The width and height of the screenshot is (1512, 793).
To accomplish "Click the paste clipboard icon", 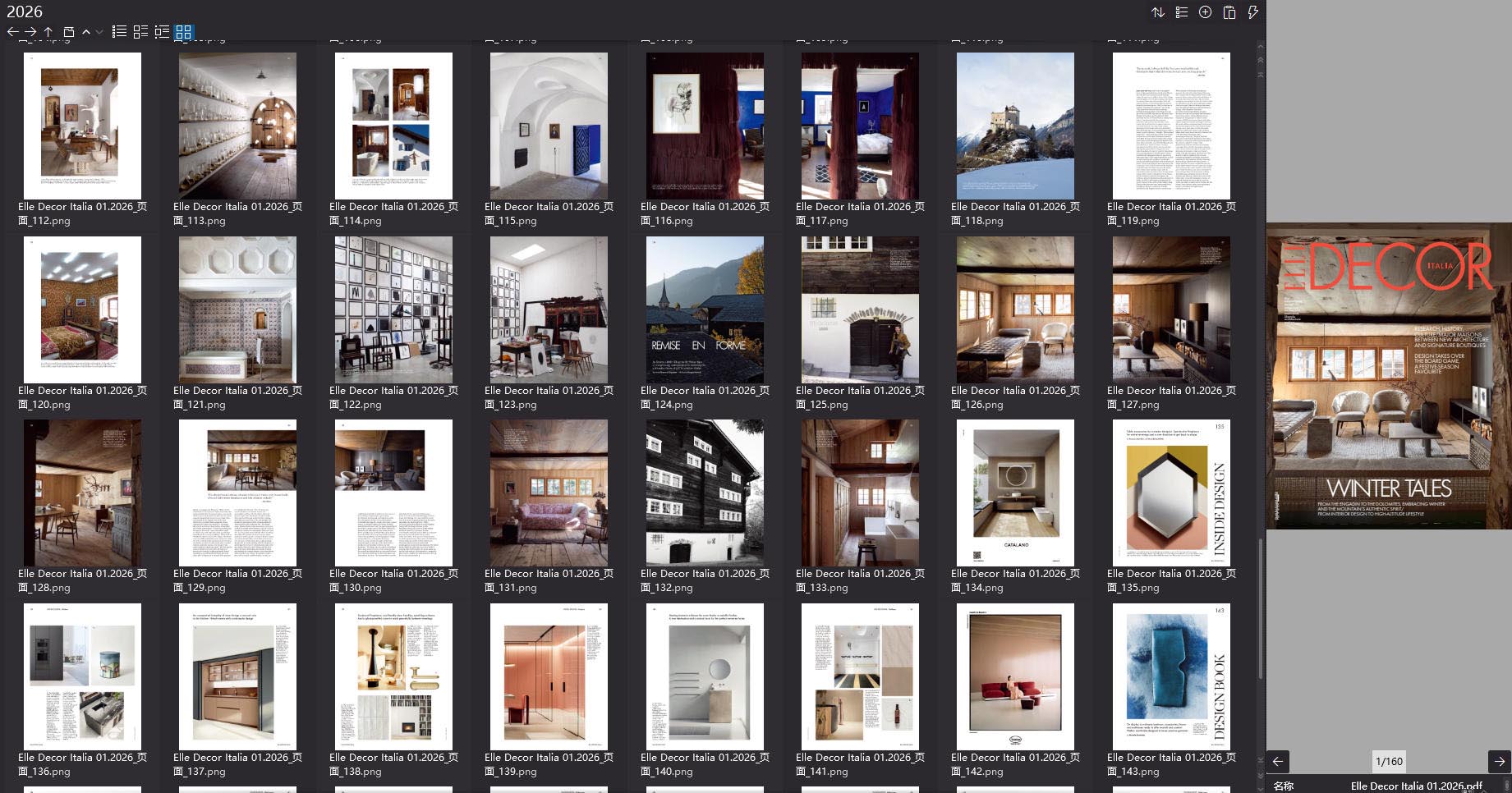I will tap(1229, 12).
